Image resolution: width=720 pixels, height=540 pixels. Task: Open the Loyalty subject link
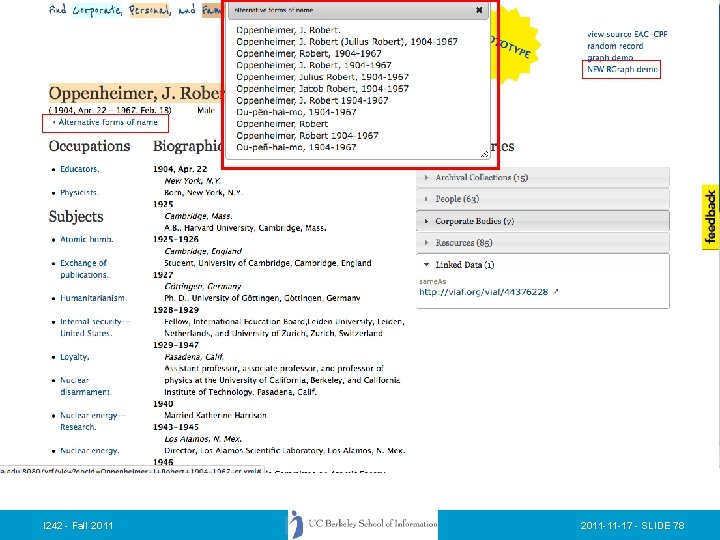tap(74, 357)
